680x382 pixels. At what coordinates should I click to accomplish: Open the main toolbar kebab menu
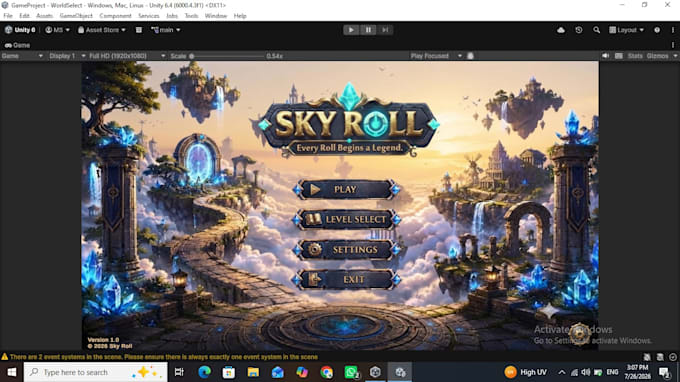[x=673, y=30]
